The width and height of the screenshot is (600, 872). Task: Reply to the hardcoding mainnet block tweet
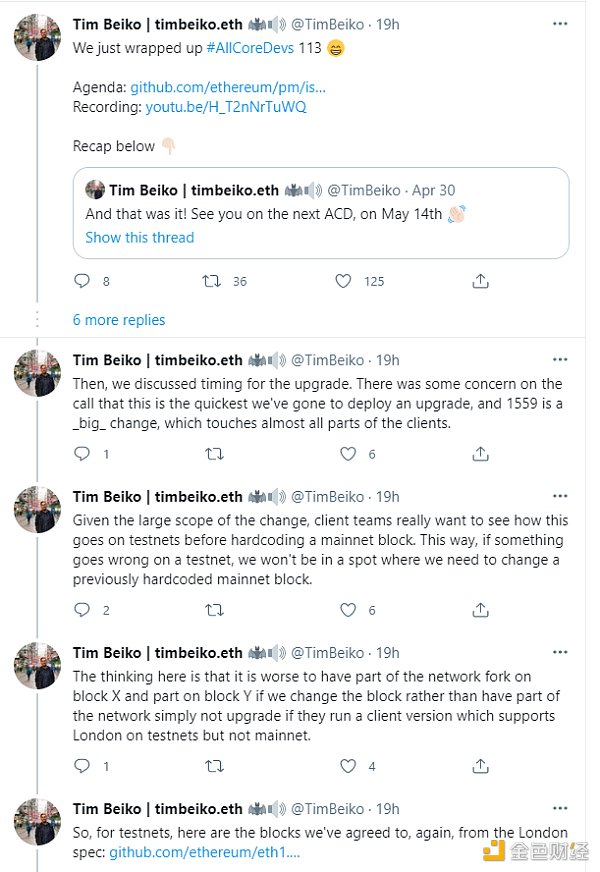tap(82, 609)
